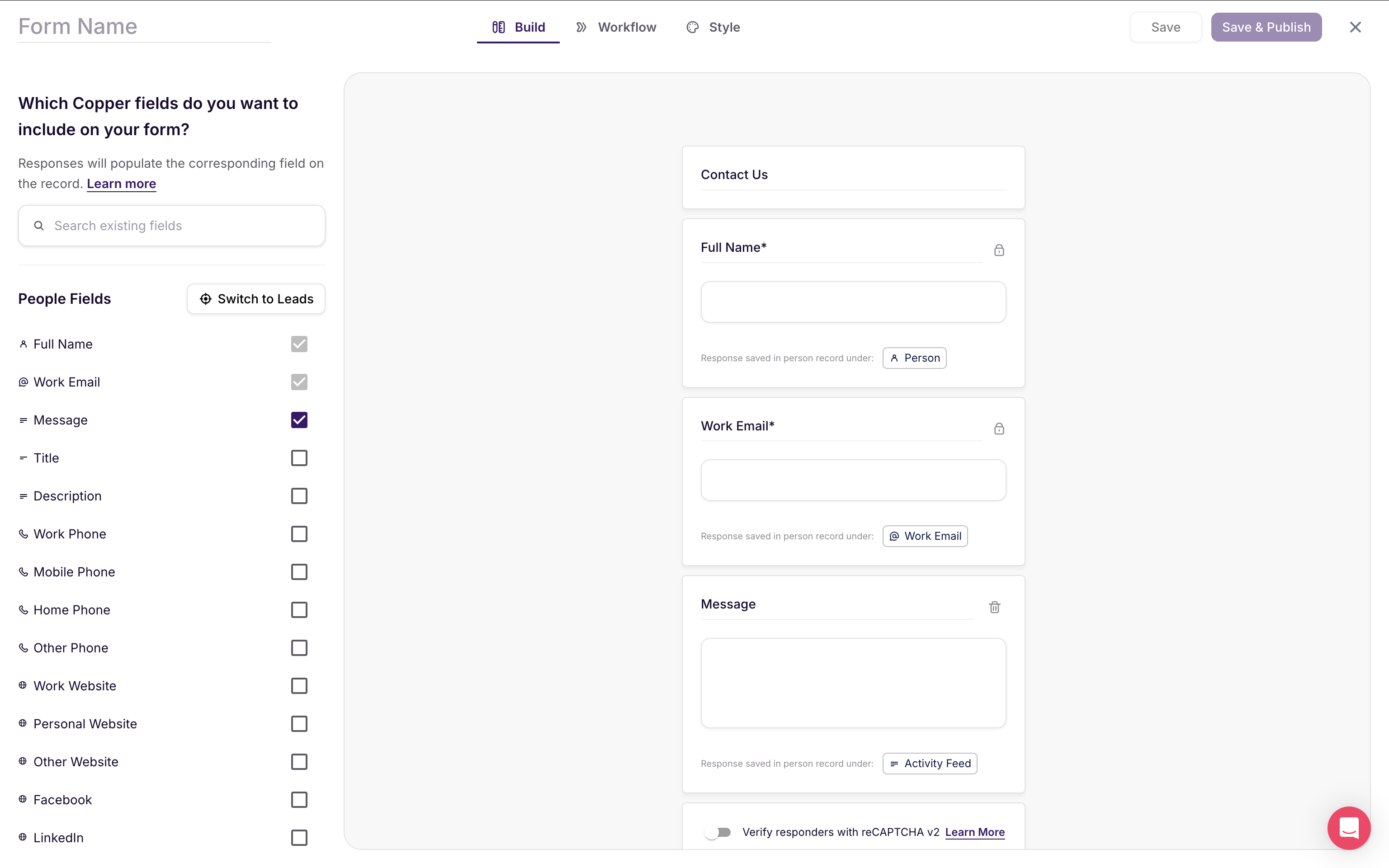Click the lock icon beside Full Name*
The image size is (1389, 868).
pyautogui.click(x=999, y=250)
